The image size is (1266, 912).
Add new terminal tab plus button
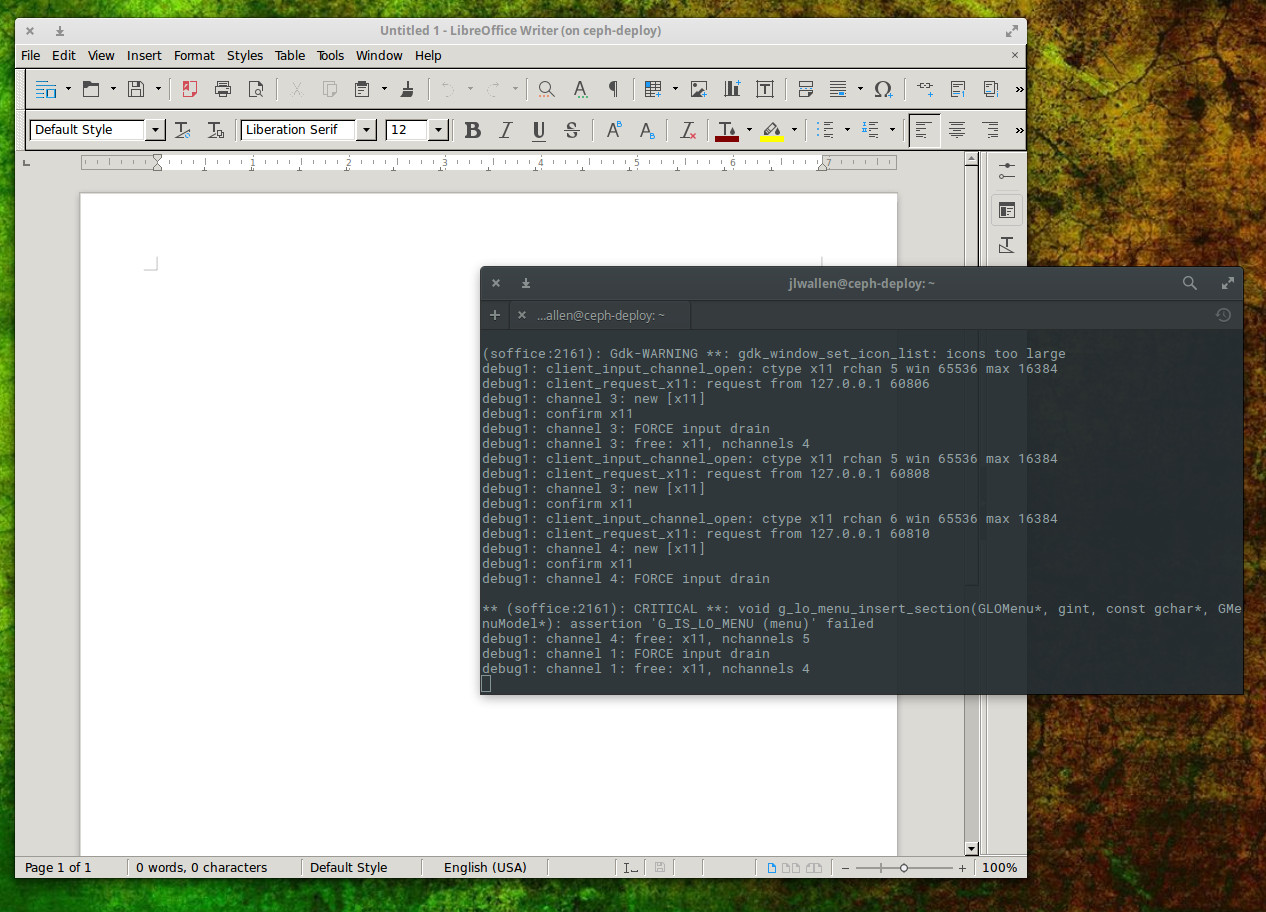tap(494, 315)
